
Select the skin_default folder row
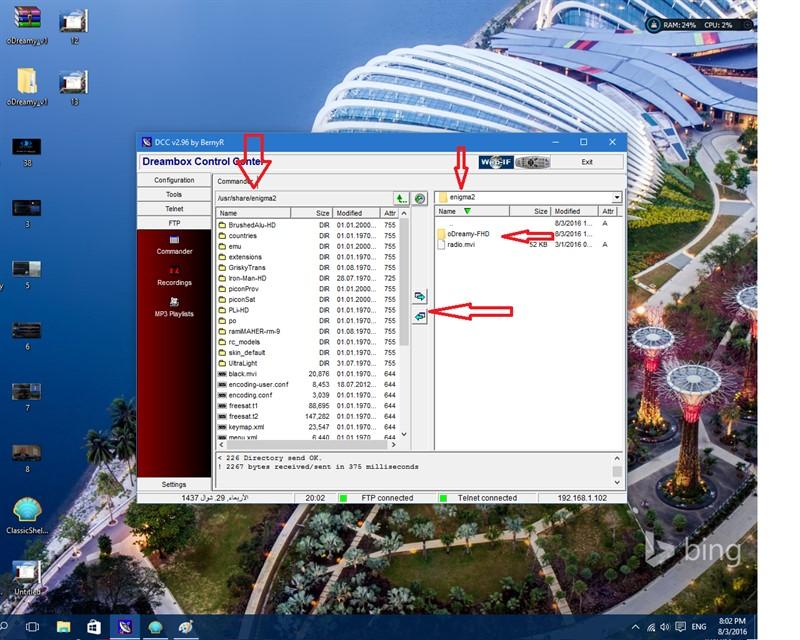(308, 353)
